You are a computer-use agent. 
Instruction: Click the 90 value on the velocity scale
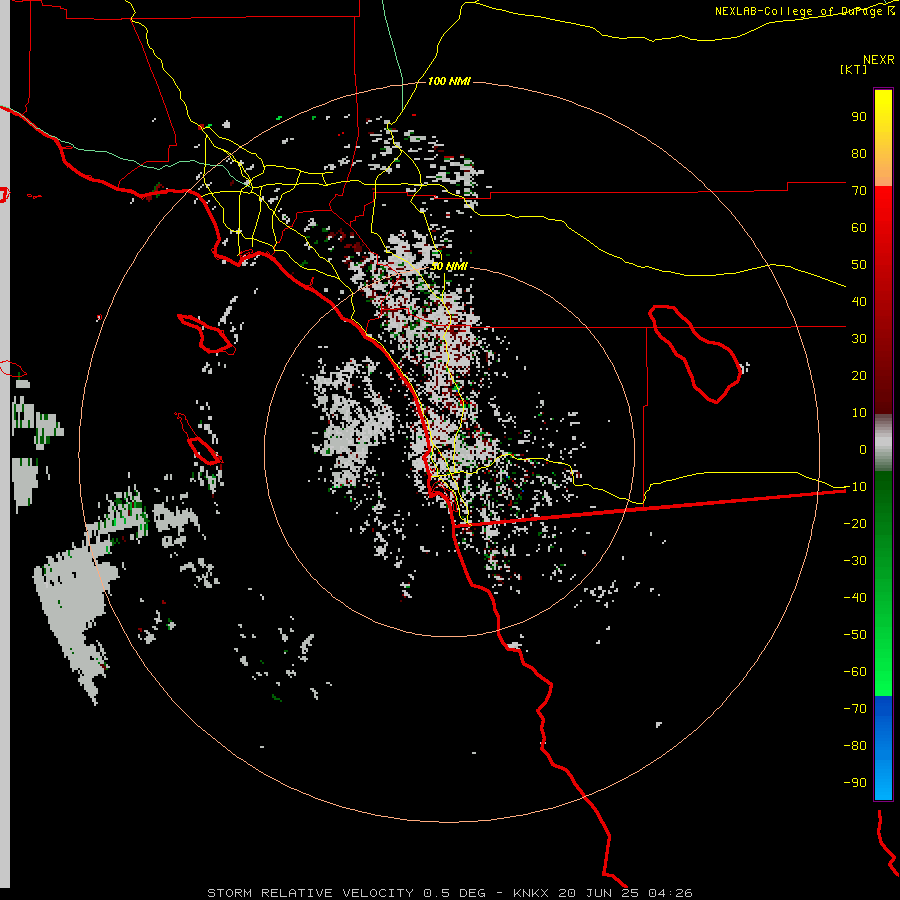tap(859, 117)
